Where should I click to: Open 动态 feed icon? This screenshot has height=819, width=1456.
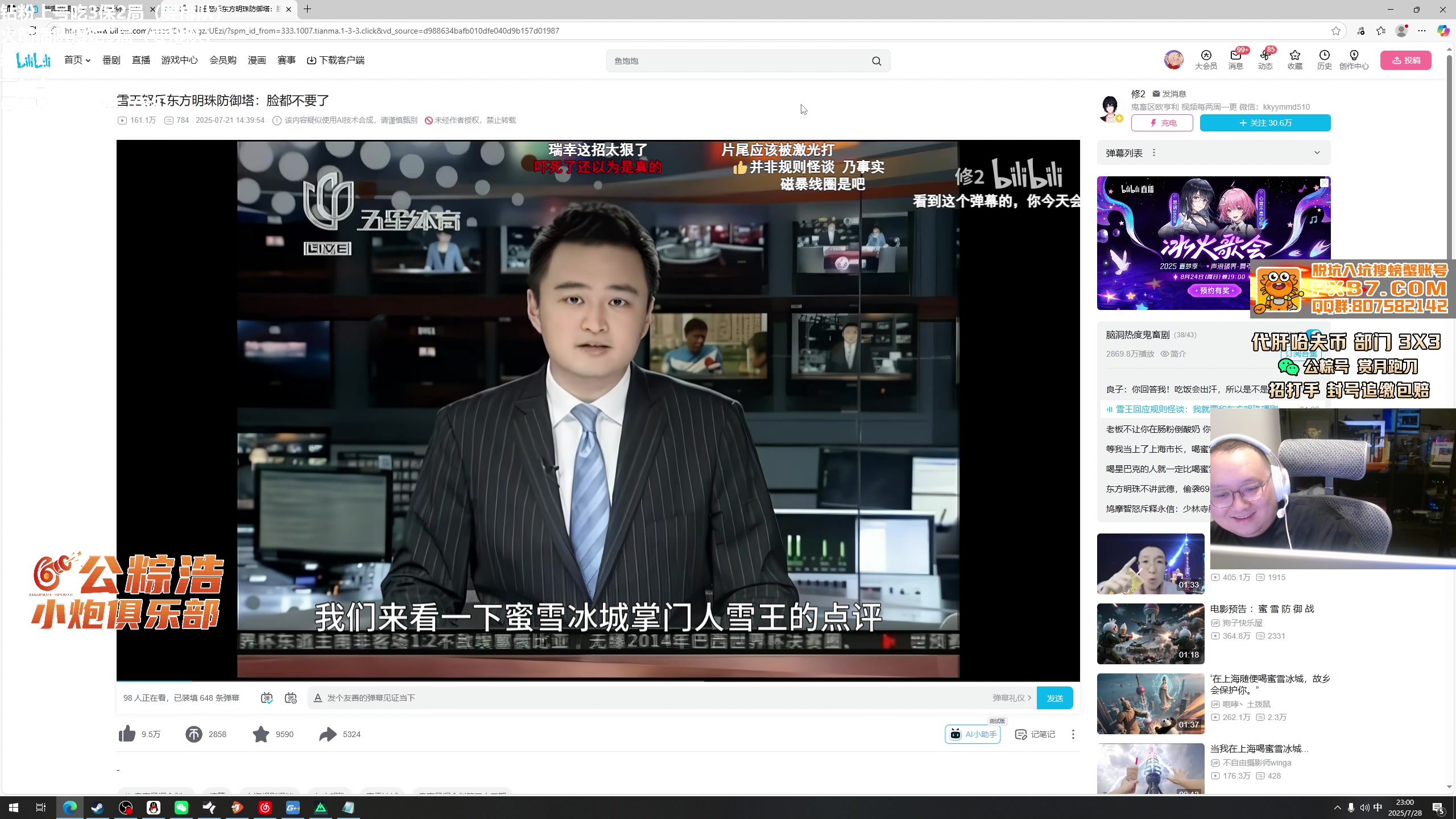click(1265, 60)
